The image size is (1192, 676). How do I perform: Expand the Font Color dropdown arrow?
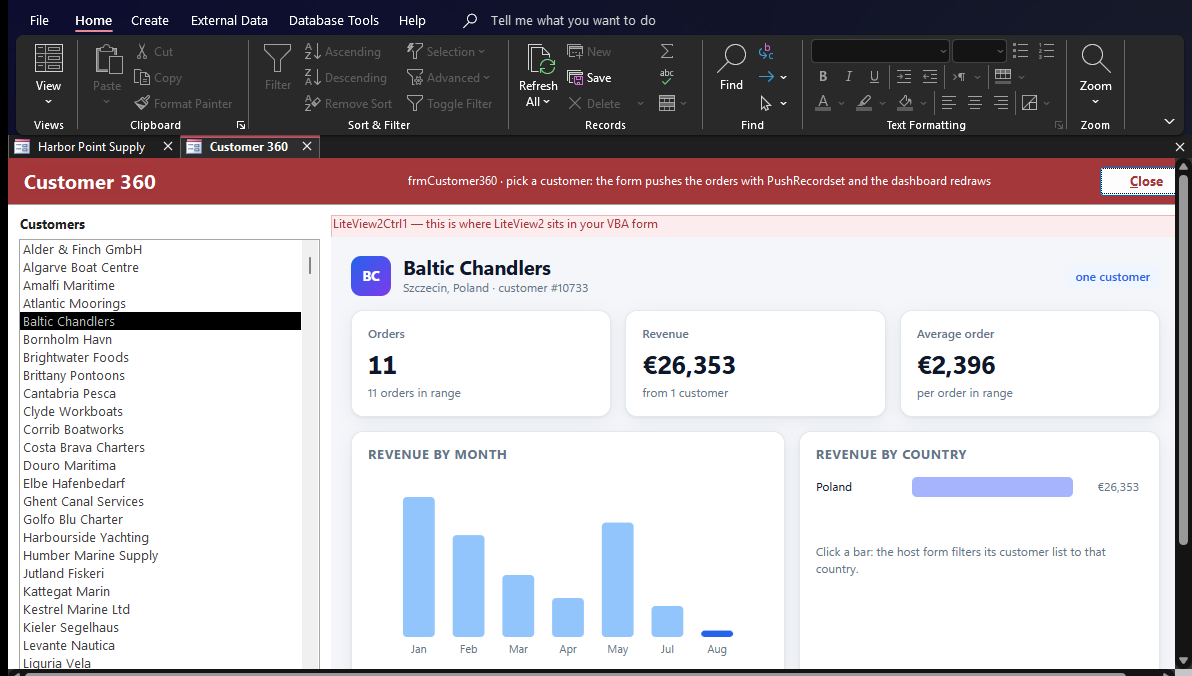pos(842,103)
